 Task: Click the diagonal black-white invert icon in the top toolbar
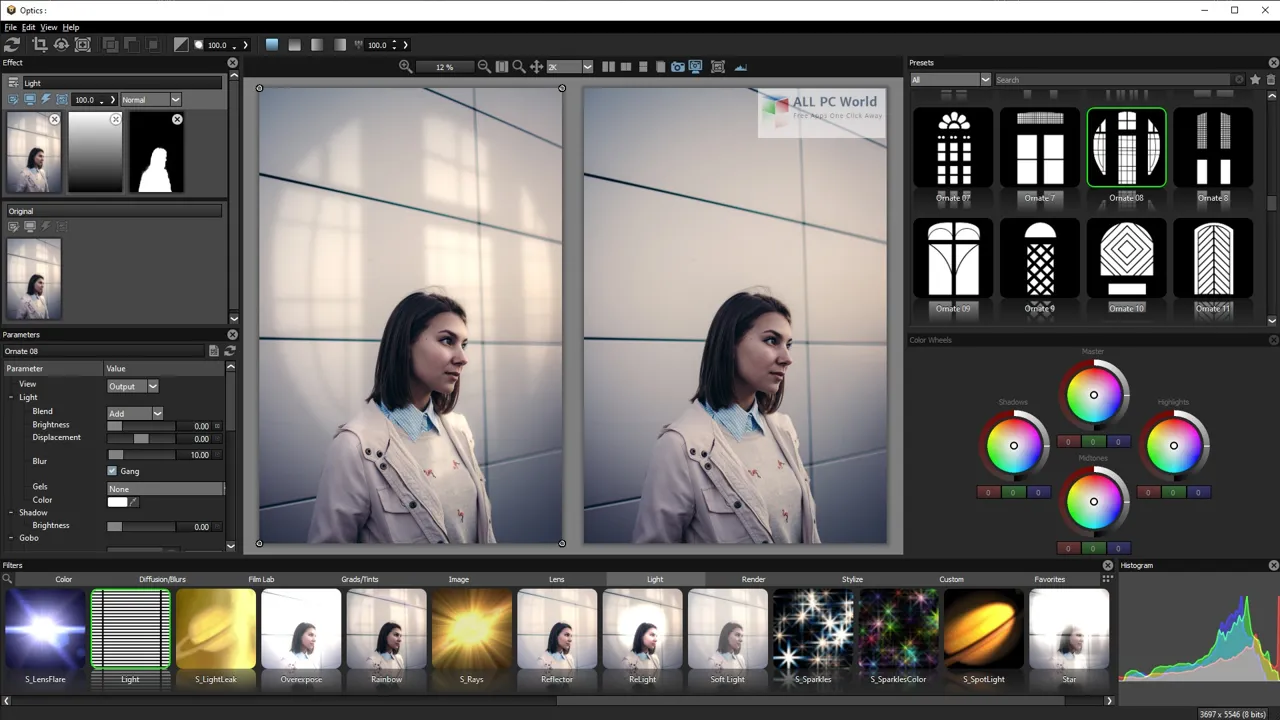click(180, 45)
